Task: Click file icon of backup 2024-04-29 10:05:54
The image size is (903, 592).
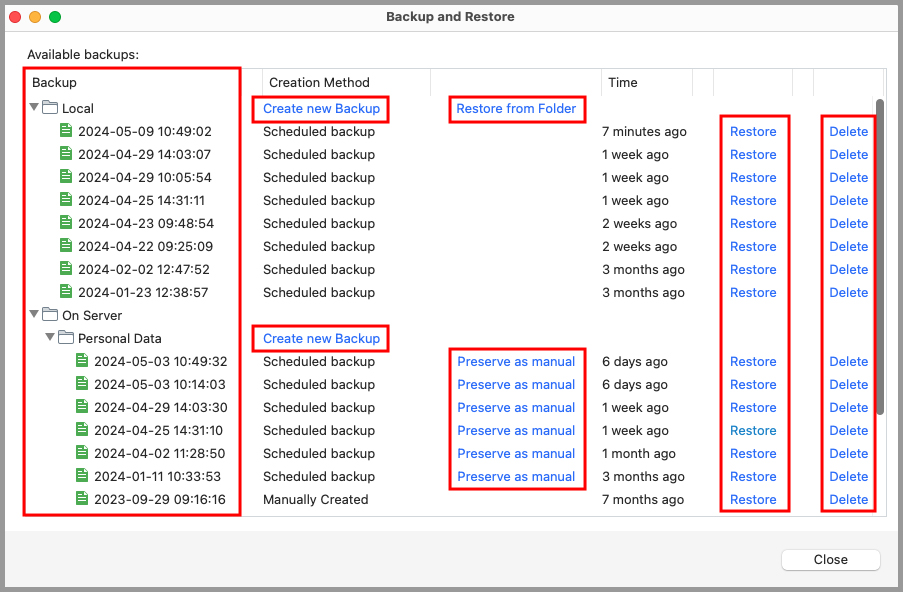Action: pyautogui.click(x=66, y=177)
